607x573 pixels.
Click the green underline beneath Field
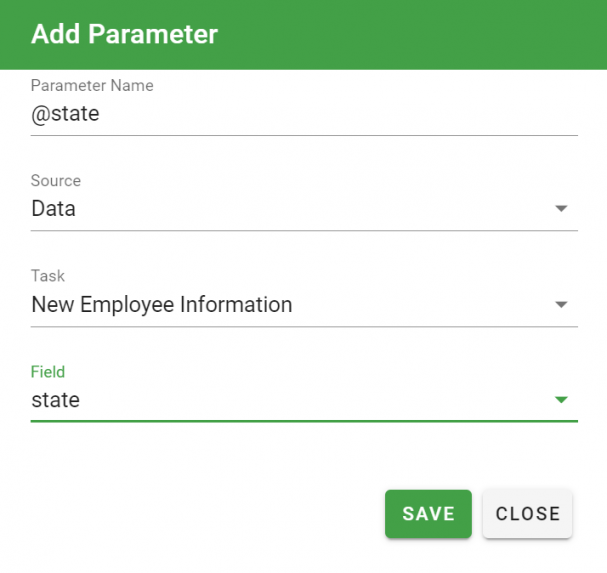(x=304, y=421)
